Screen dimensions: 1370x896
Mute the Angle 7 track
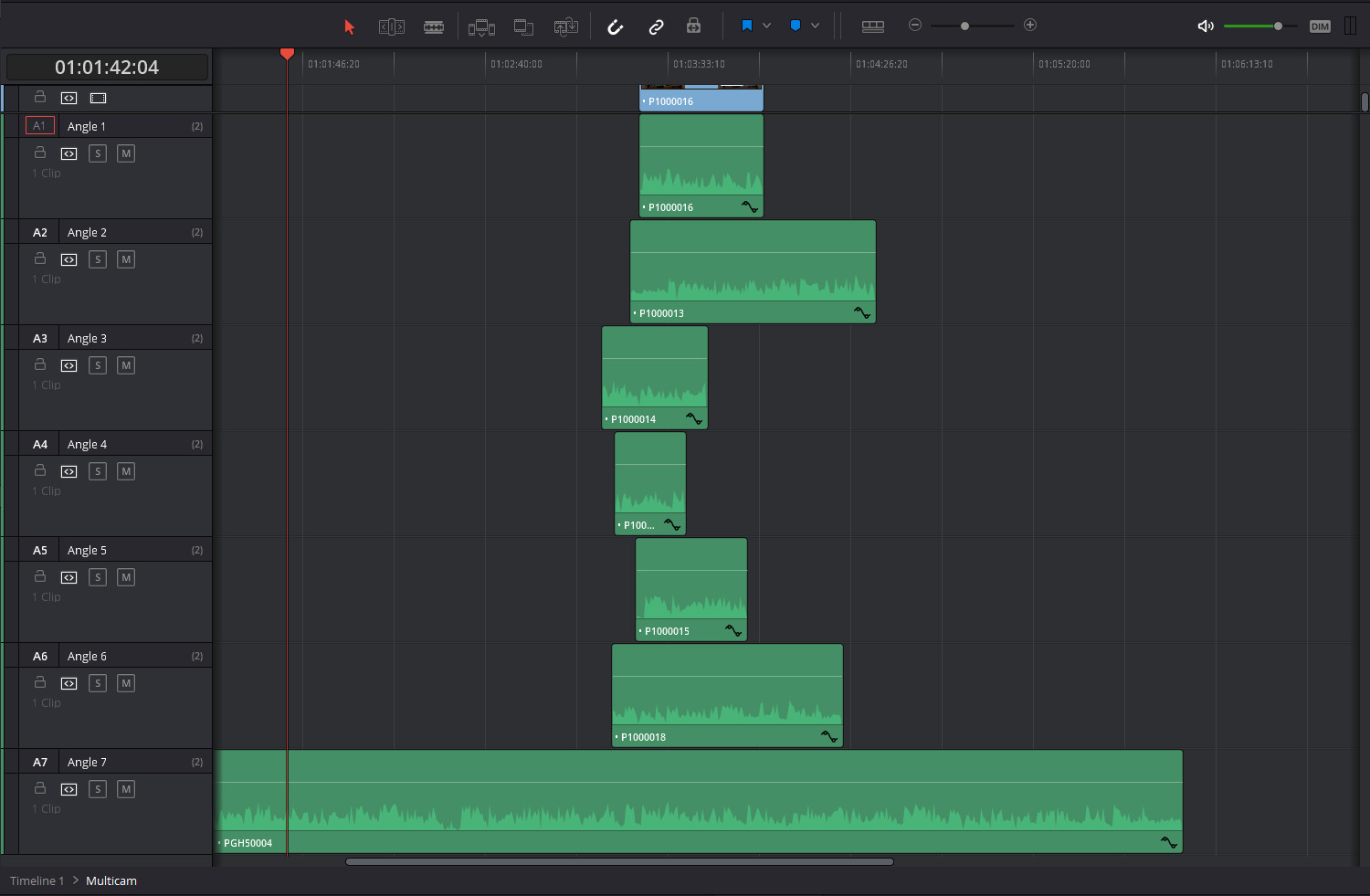click(x=126, y=789)
